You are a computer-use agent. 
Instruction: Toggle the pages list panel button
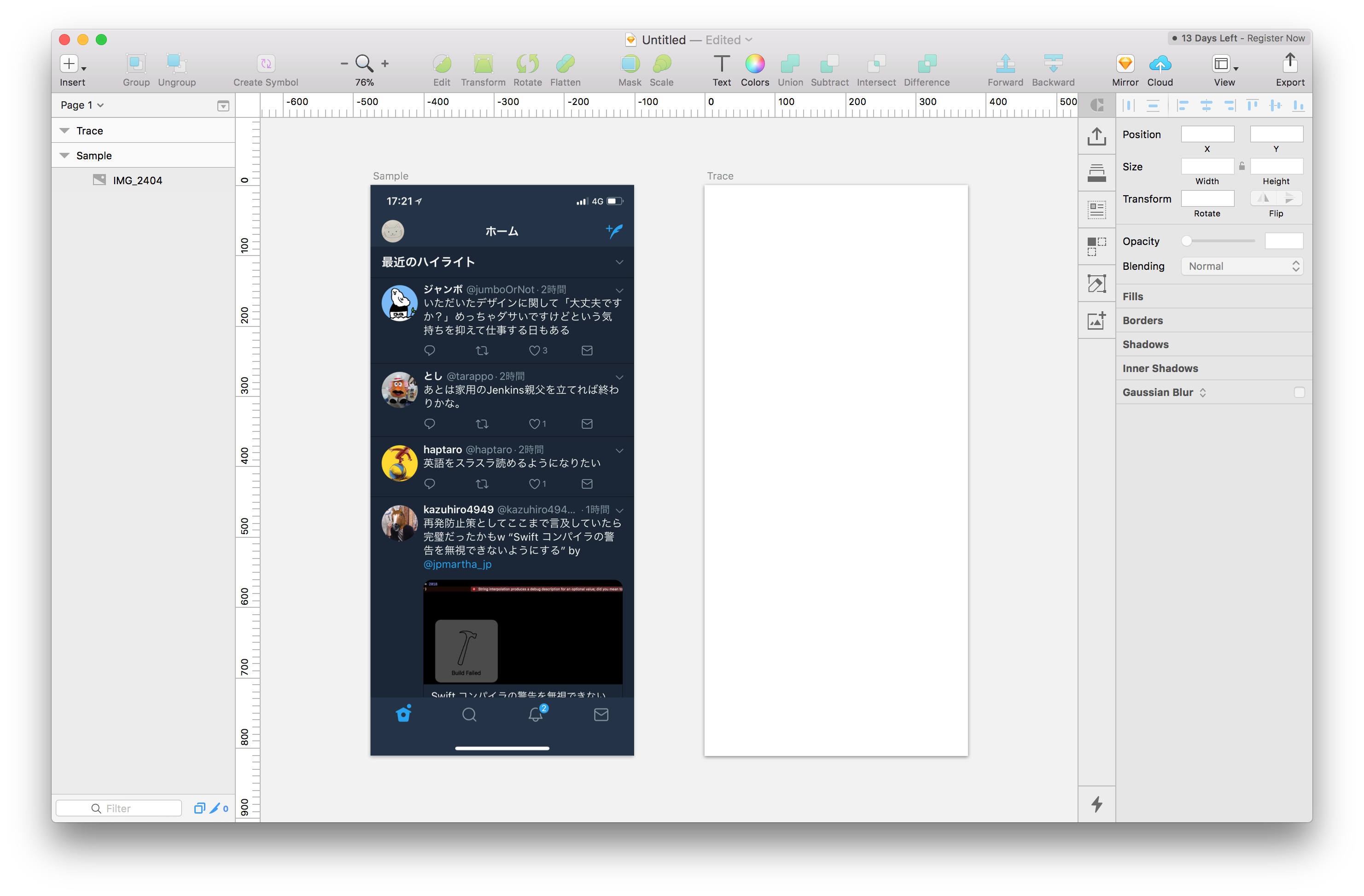[x=223, y=106]
